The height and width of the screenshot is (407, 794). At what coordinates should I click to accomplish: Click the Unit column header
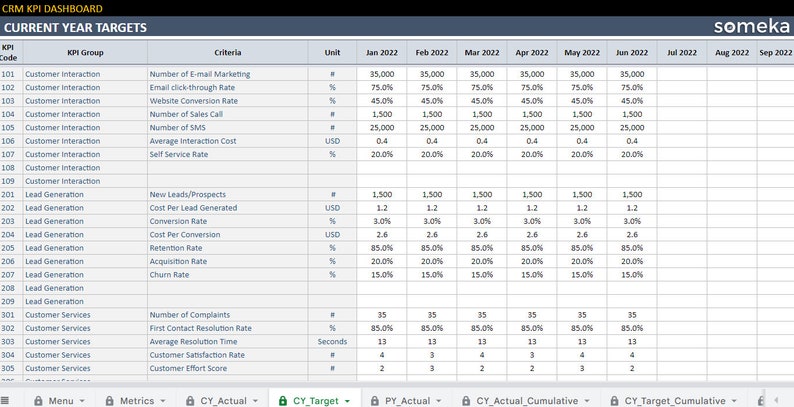click(x=332, y=52)
